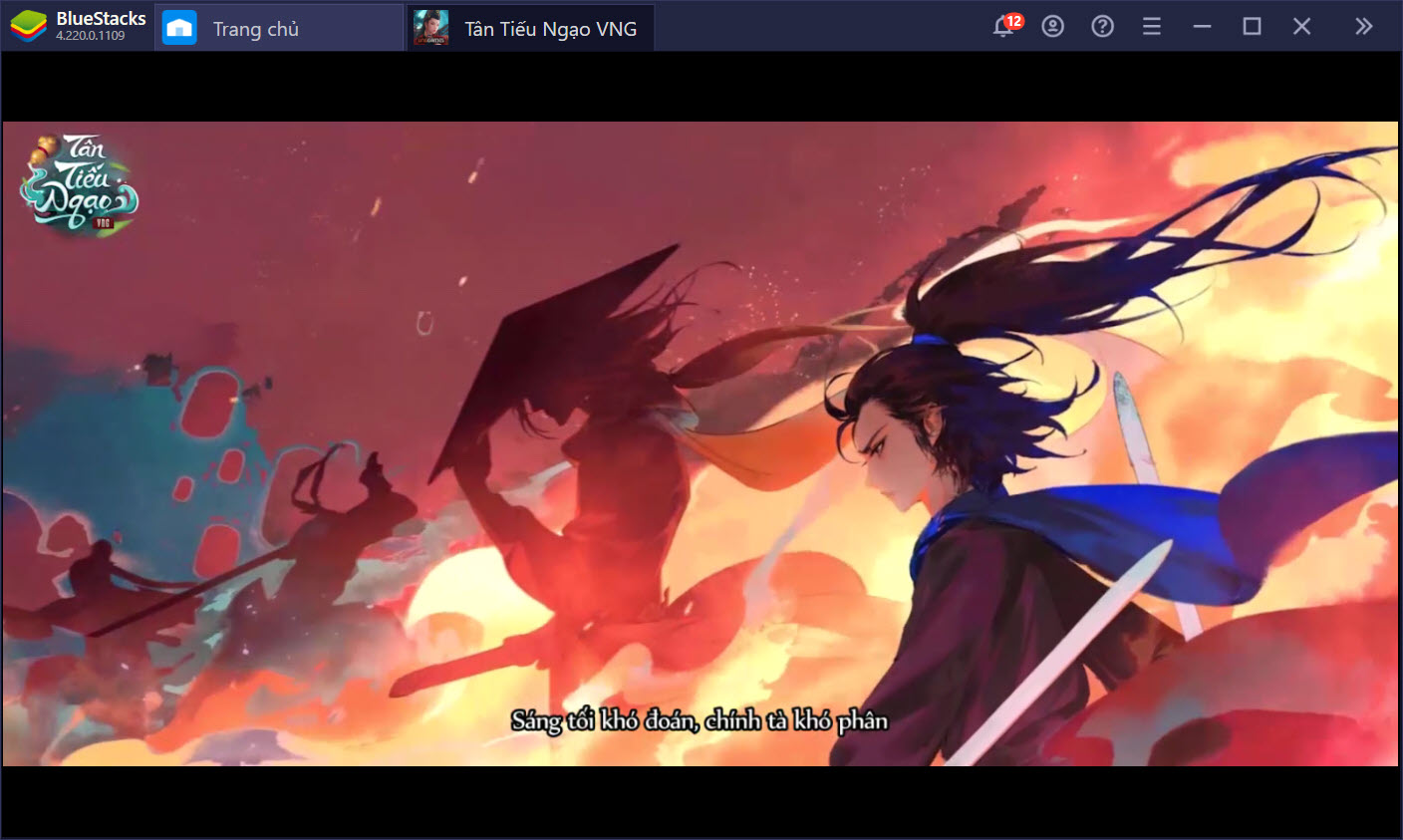Switch to the Trang chủ tab
Viewport: 1403px width, 840px height.
point(279,28)
